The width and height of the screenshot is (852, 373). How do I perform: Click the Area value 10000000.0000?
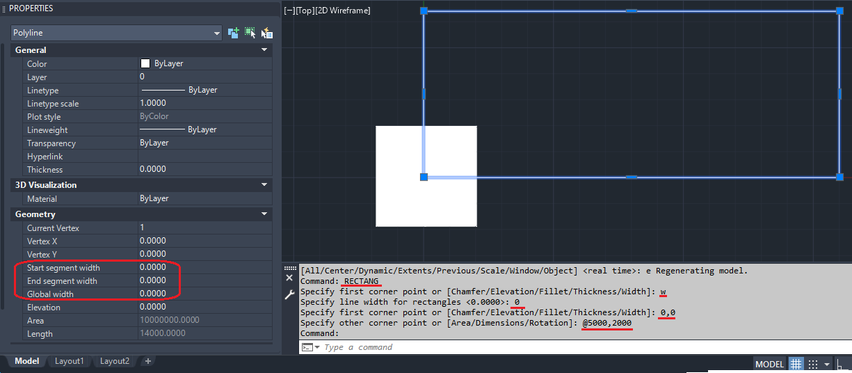pyautogui.click(x=205, y=321)
